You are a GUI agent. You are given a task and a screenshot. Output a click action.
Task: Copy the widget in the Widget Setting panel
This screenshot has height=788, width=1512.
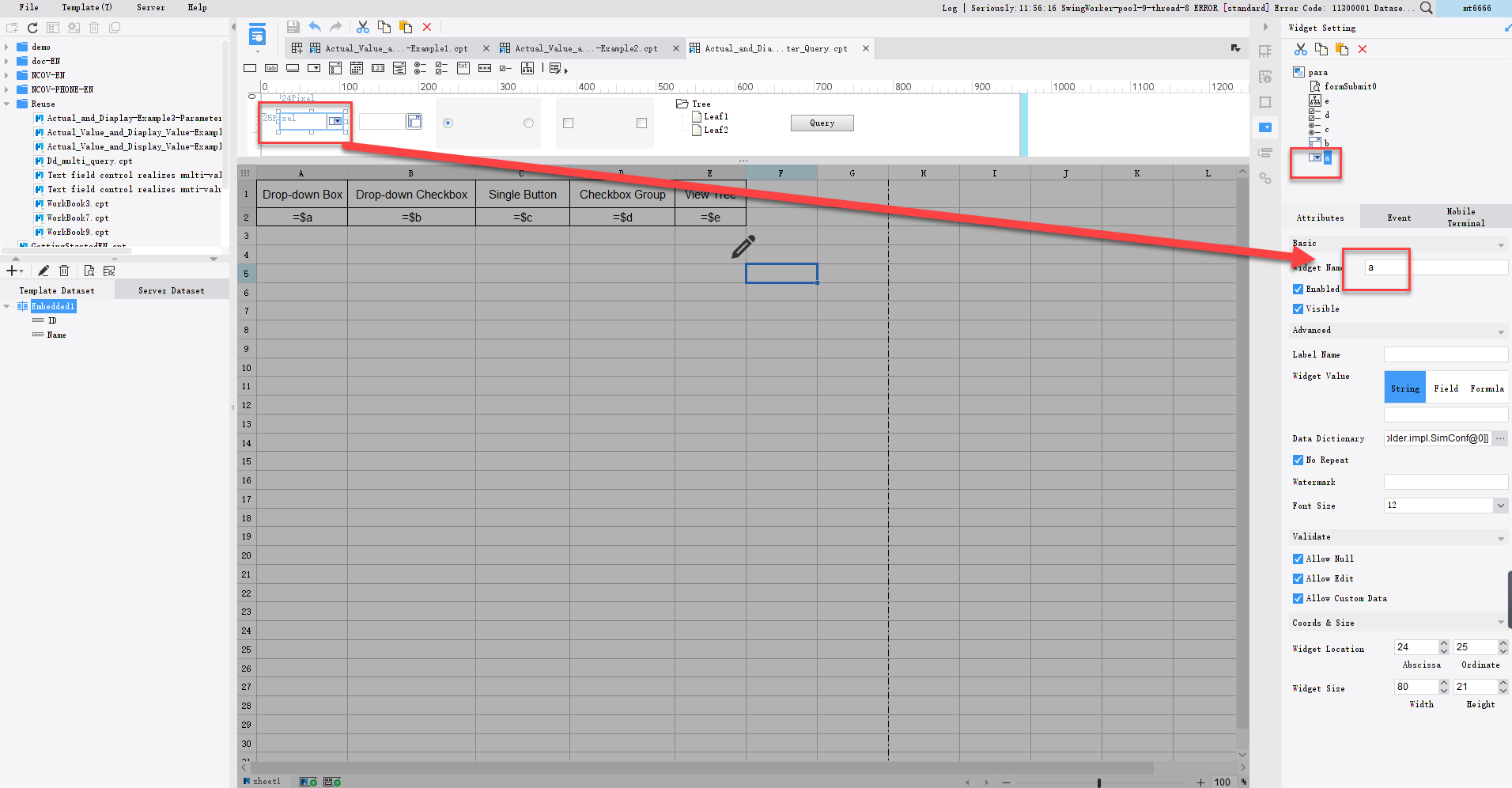pyautogui.click(x=1321, y=49)
